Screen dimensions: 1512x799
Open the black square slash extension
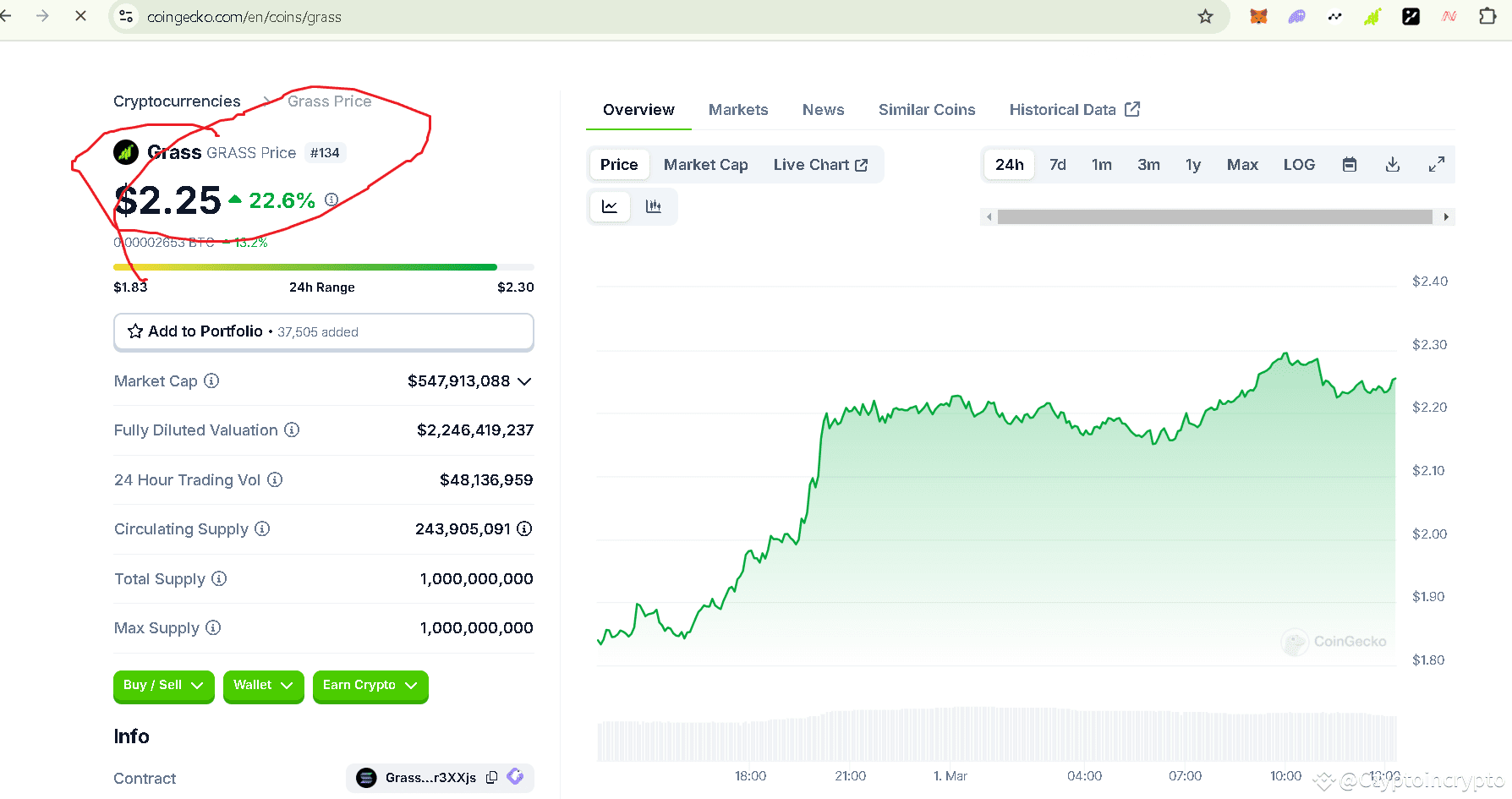[1411, 16]
